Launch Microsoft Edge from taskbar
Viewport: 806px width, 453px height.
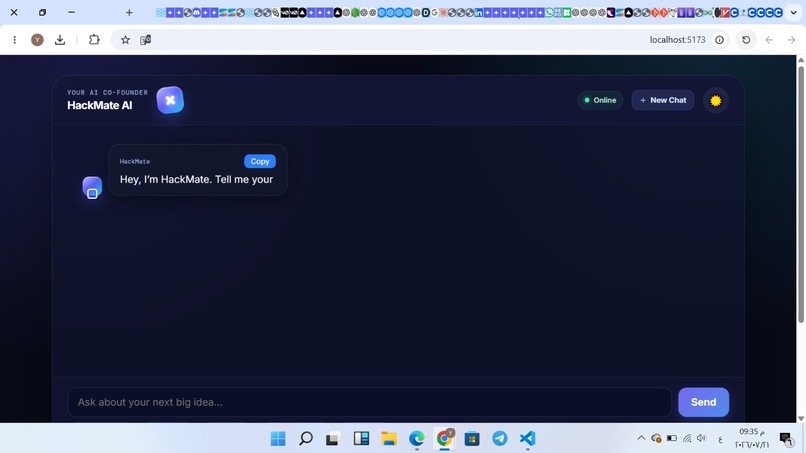coord(417,439)
